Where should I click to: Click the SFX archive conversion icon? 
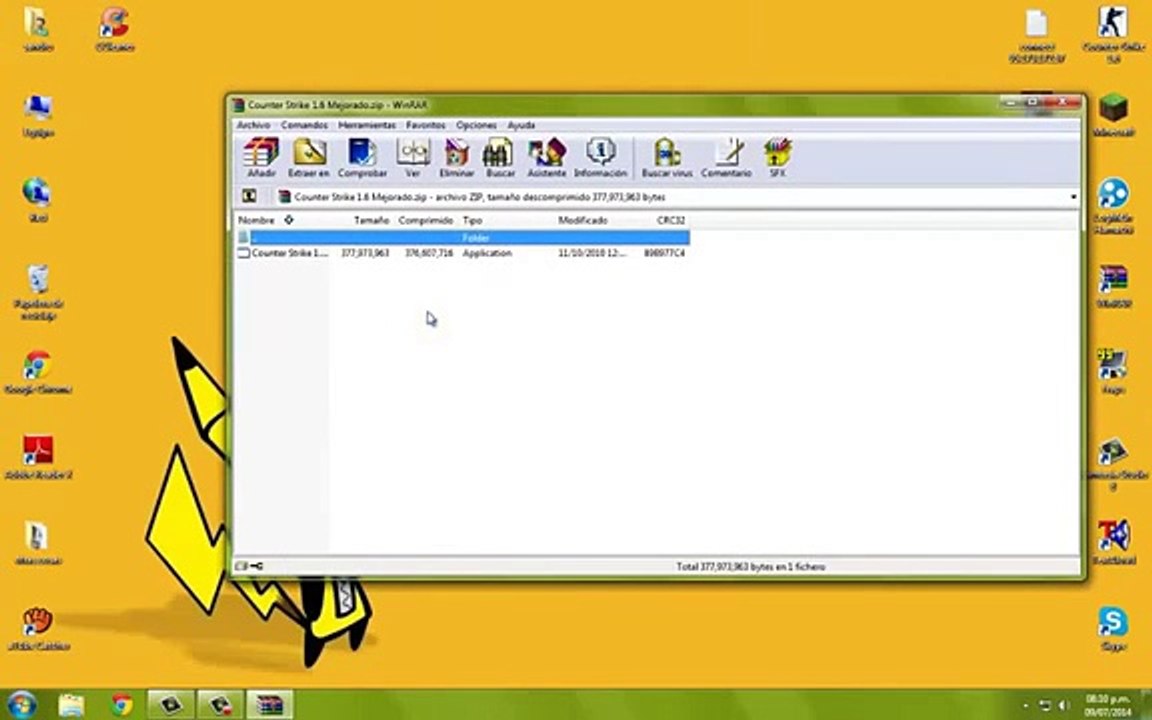pyautogui.click(x=777, y=157)
